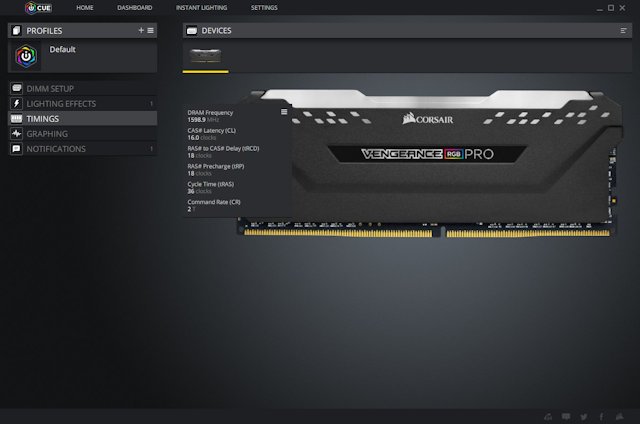Click the LIGHTING EFFECTS lightning bolt icon
The image size is (640, 424).
coord(16,103)
